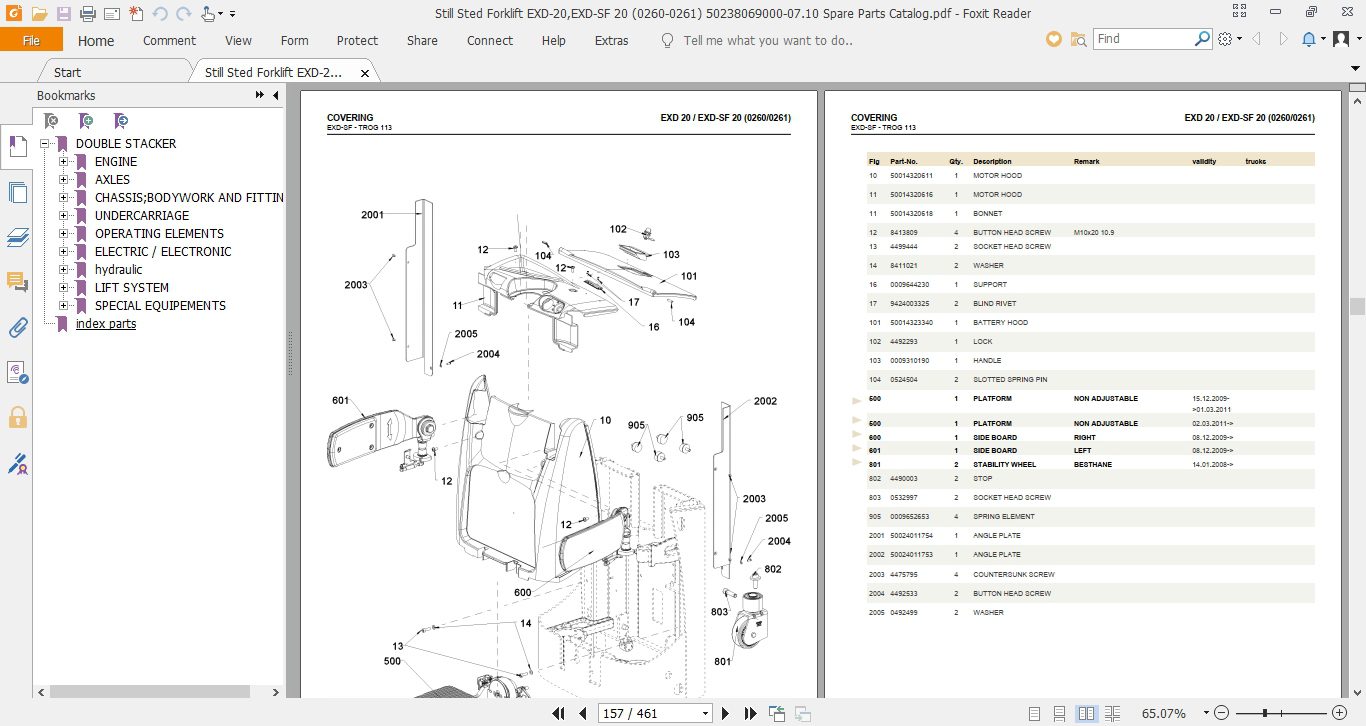This screenshot has width=1366, height=726.
Task: Open the Comments sidebar icon
Action: [x=17, y=283]
